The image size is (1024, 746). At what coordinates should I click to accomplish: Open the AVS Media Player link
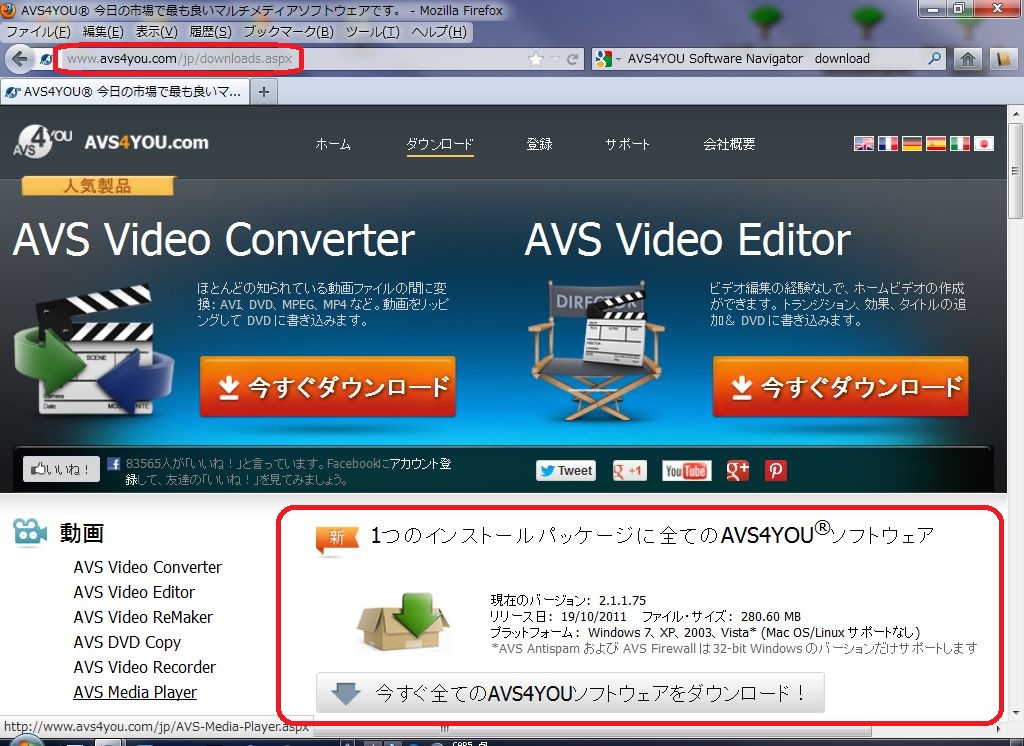[x=135, y=692]
